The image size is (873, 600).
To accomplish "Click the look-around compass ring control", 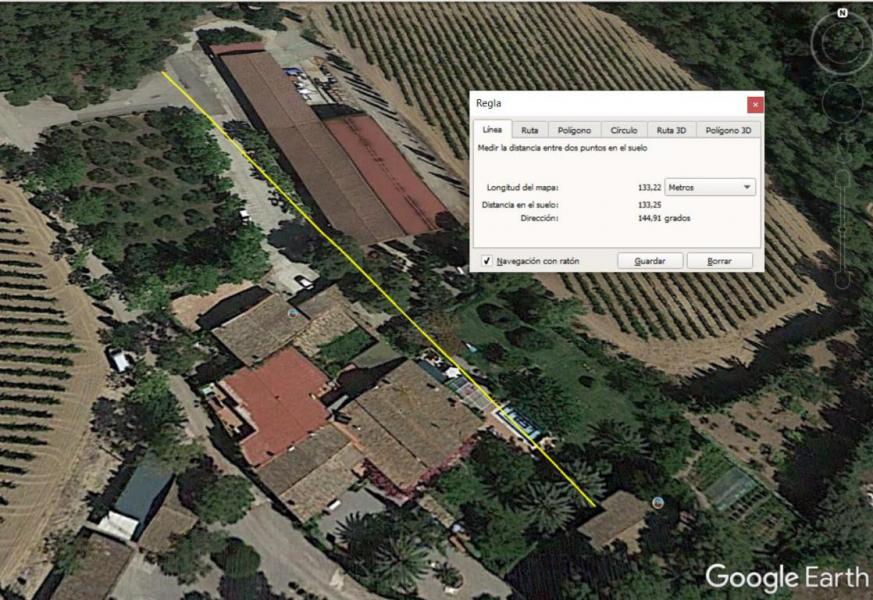I will [x=842, y=43].
